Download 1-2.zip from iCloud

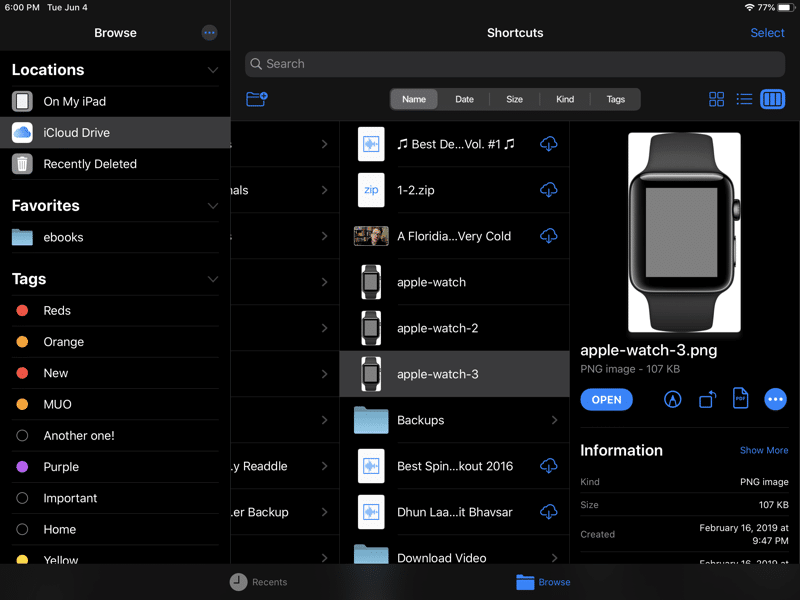pos(548,190)
